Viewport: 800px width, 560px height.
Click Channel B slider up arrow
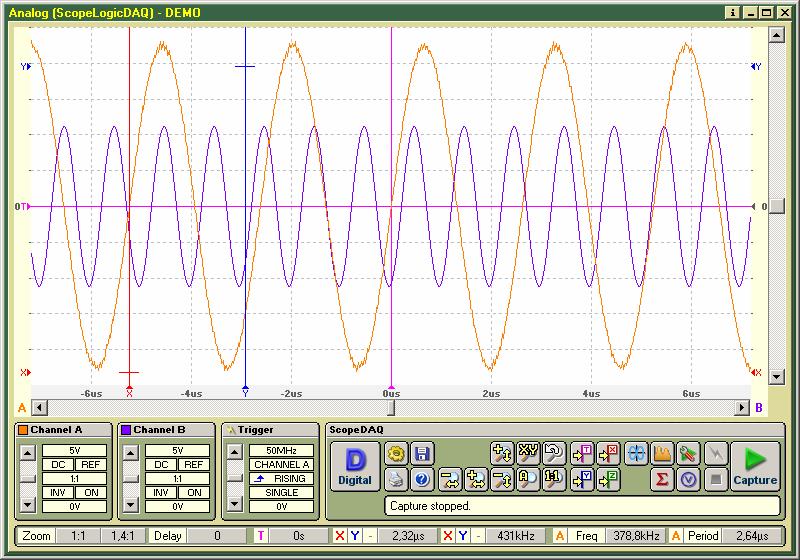[x=131, y=452]
